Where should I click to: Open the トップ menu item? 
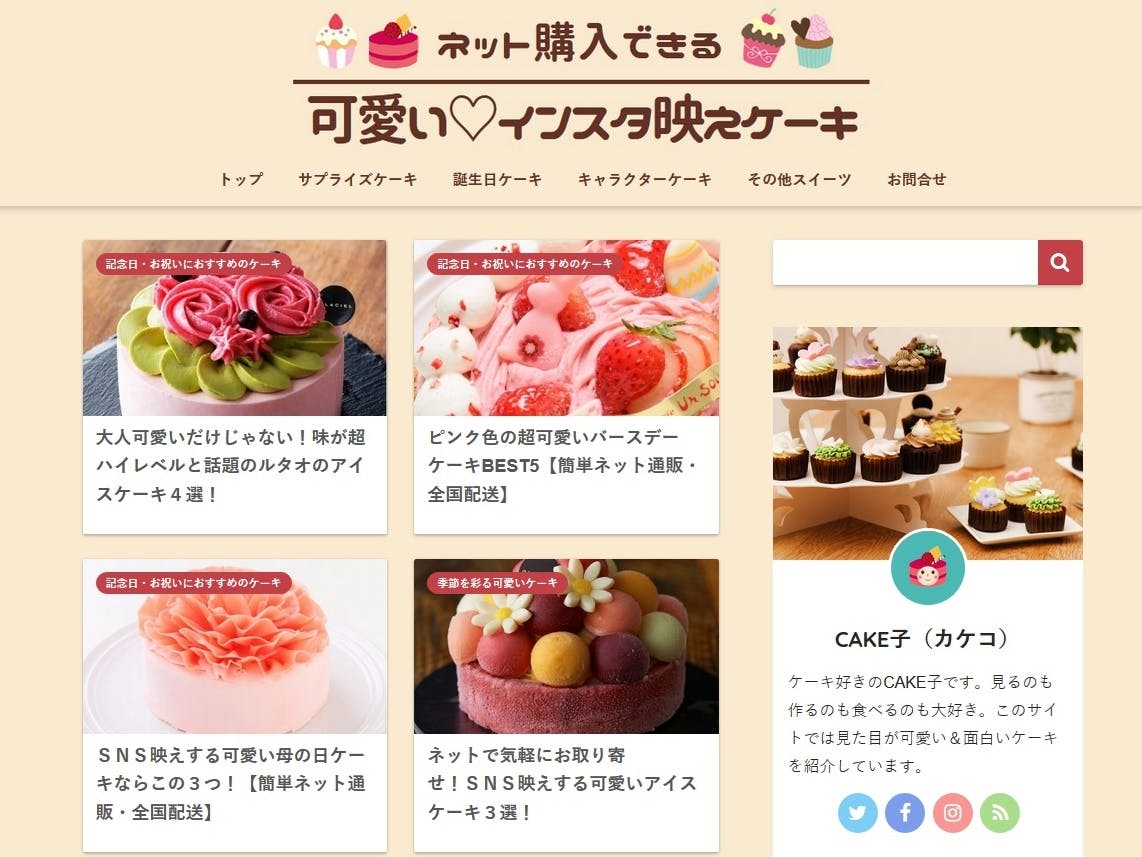pyautogui.click(x=241, y=179)
